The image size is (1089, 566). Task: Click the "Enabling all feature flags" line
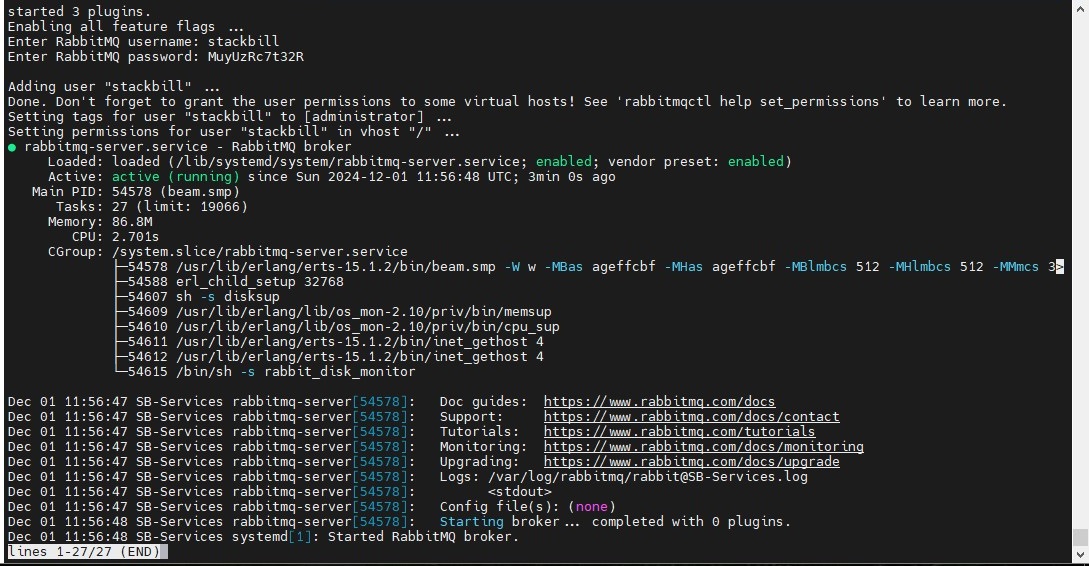coord(126,26)
